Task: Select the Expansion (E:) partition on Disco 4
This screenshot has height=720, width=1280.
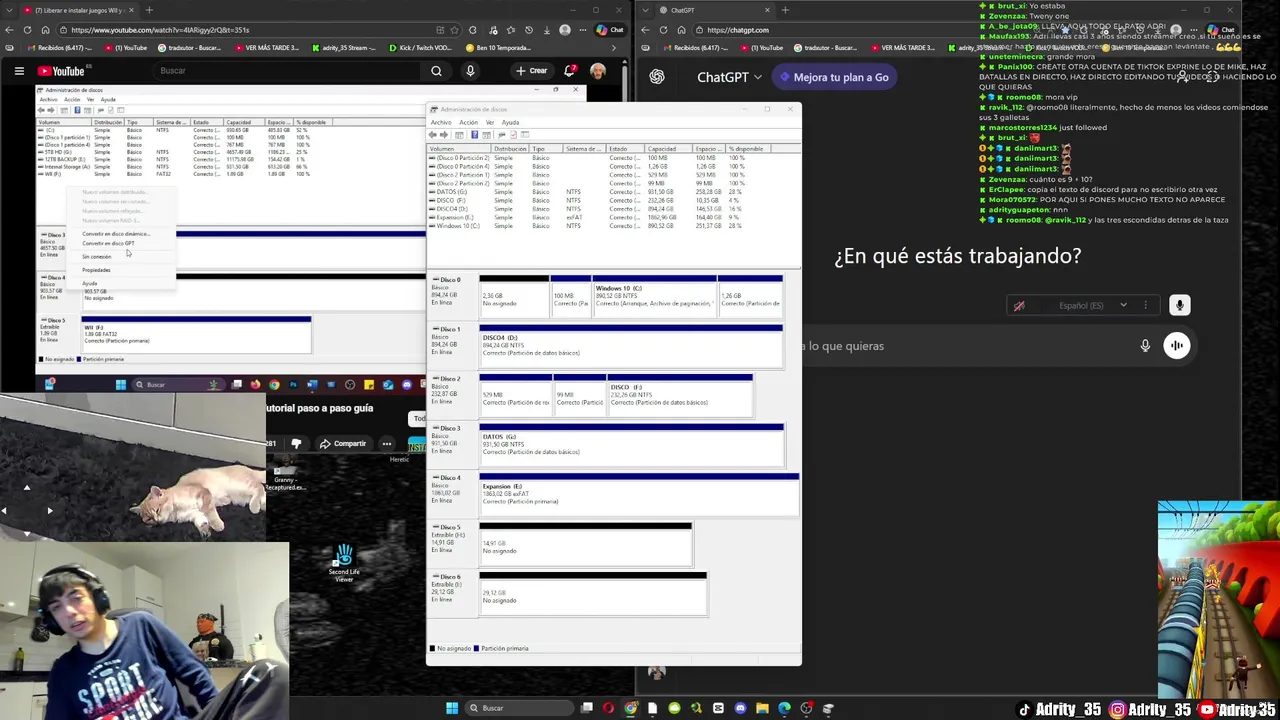Action: pyautogui.click(x=639, y=496)
